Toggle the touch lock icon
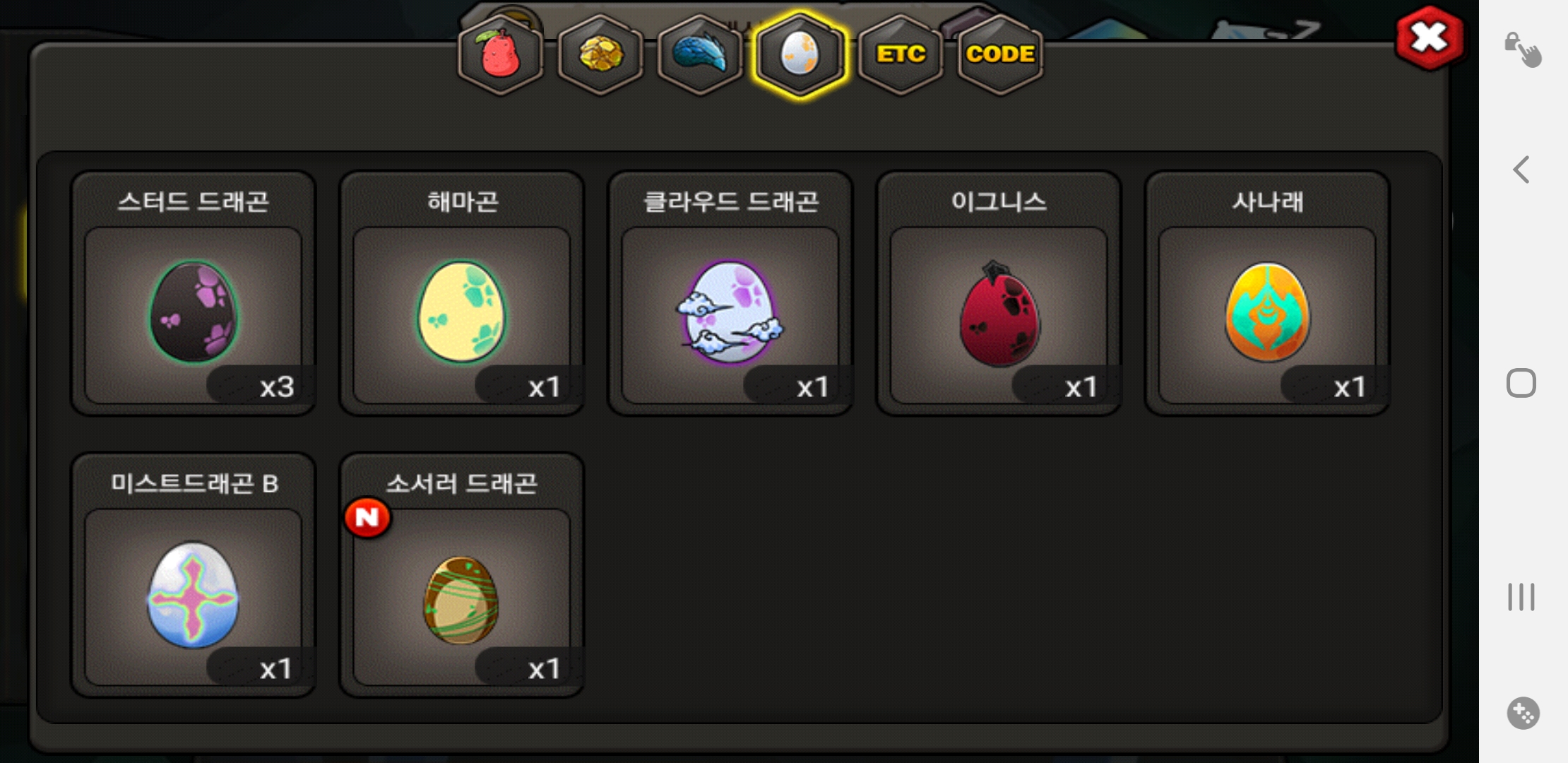Screen dimensions: 1568x763 [x=1522, y=49]
